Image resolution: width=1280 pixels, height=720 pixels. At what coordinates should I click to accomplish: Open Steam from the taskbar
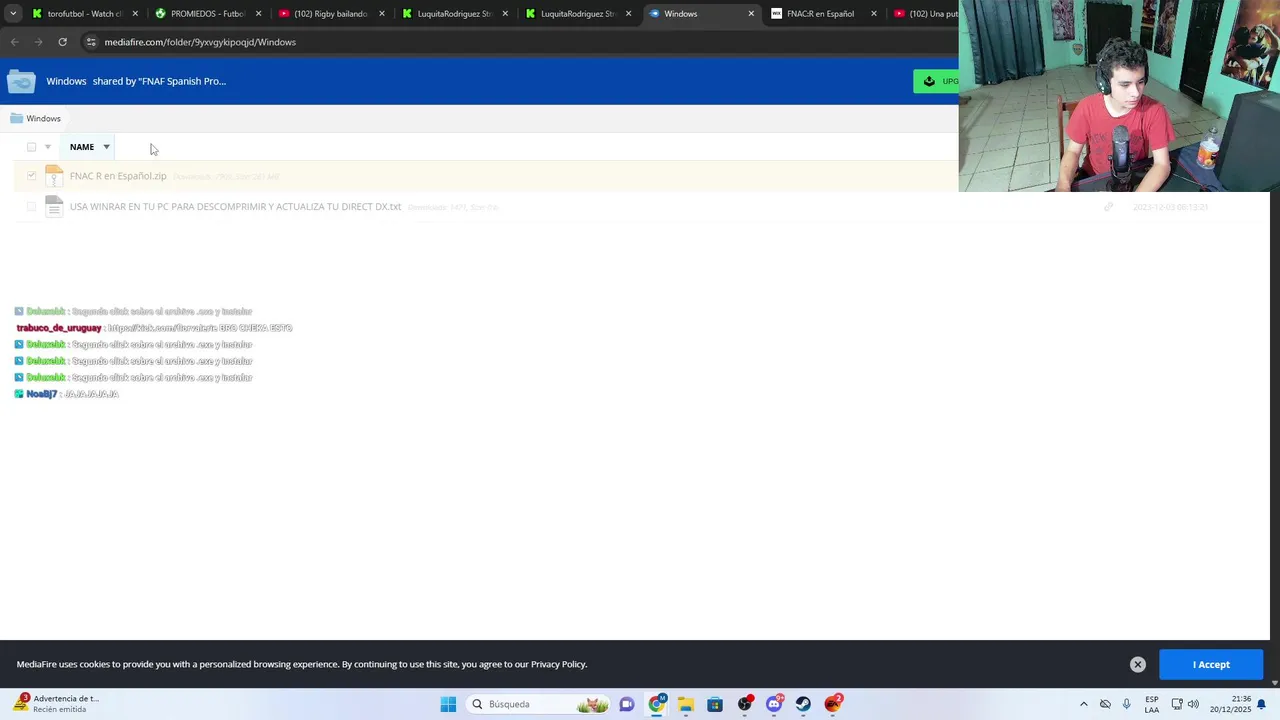[803, 704]
